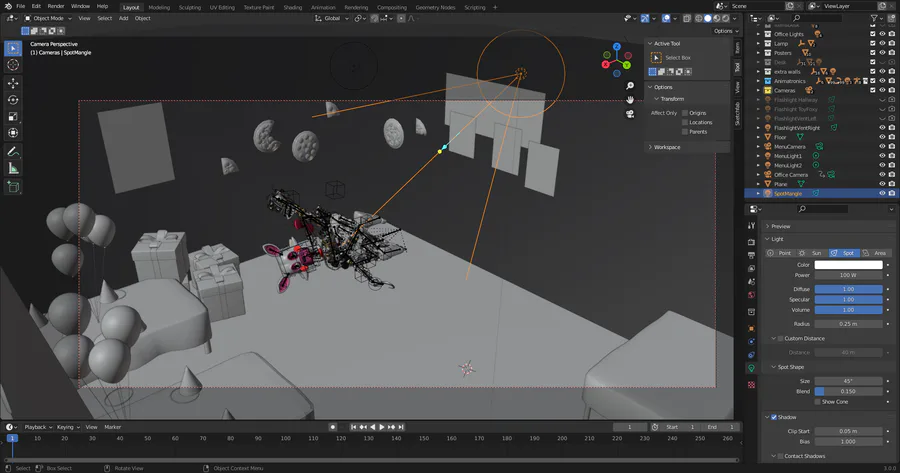The image size is (900, 473).
Task: Select the Annotate tool
Action: [13, 152]
